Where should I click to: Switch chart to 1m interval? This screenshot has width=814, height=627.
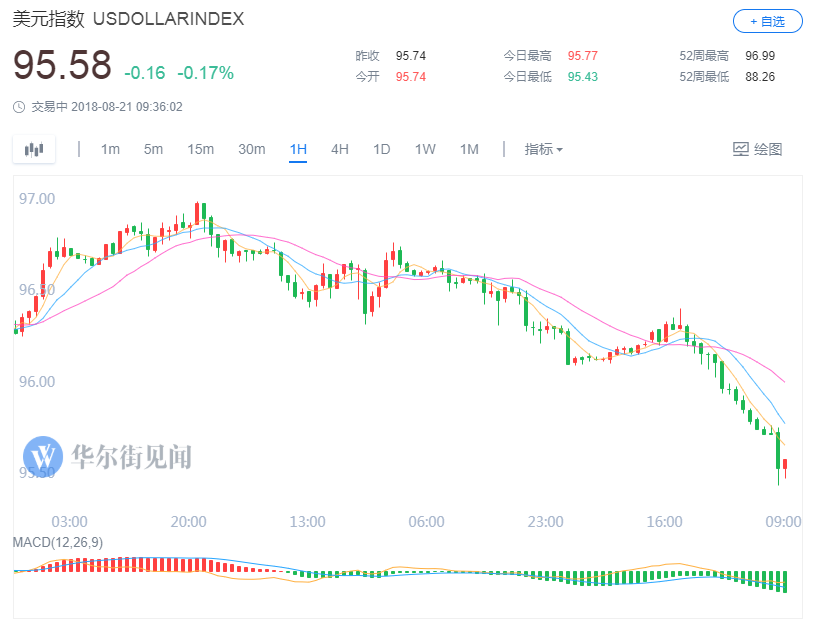click(x=110, y=149)
